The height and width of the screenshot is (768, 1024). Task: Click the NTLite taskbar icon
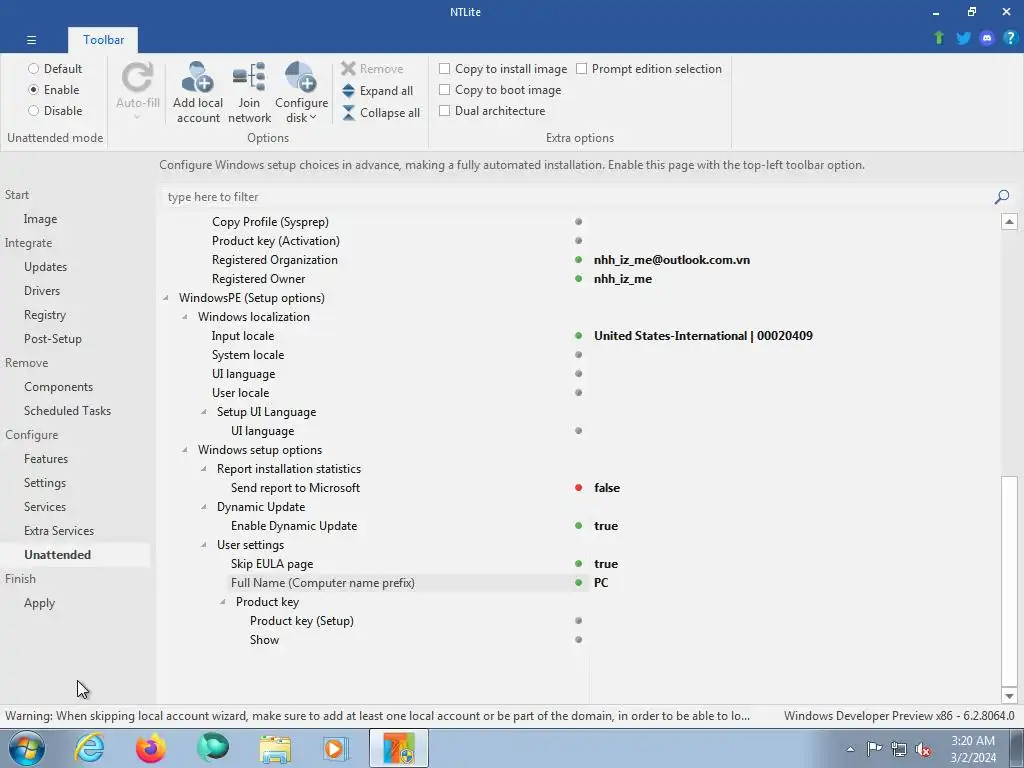399,748
